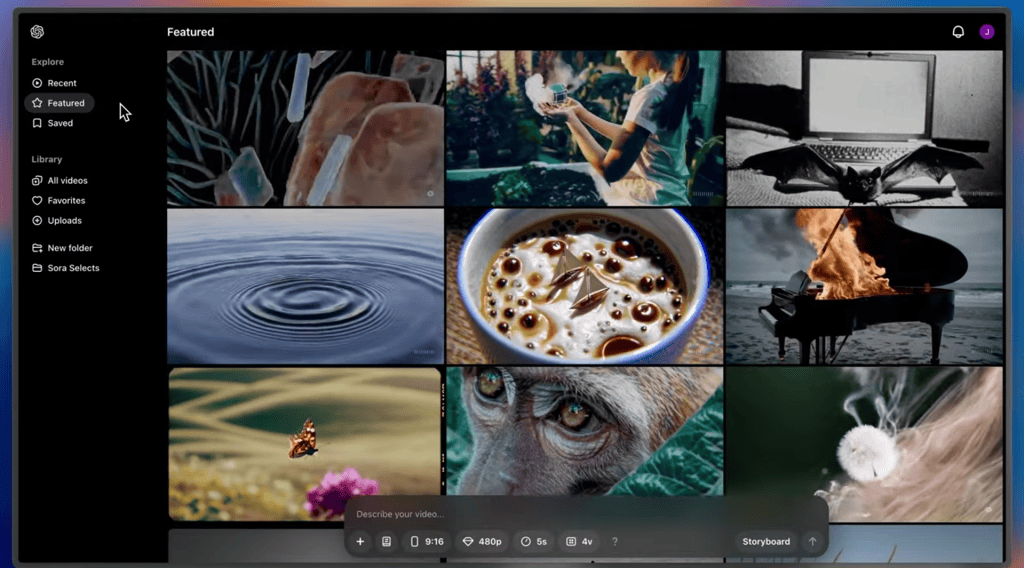Image resolution: width=1024 pixels, height=568 pixels.
Task: Open the 4v variations selector
Action: [580, 542]
